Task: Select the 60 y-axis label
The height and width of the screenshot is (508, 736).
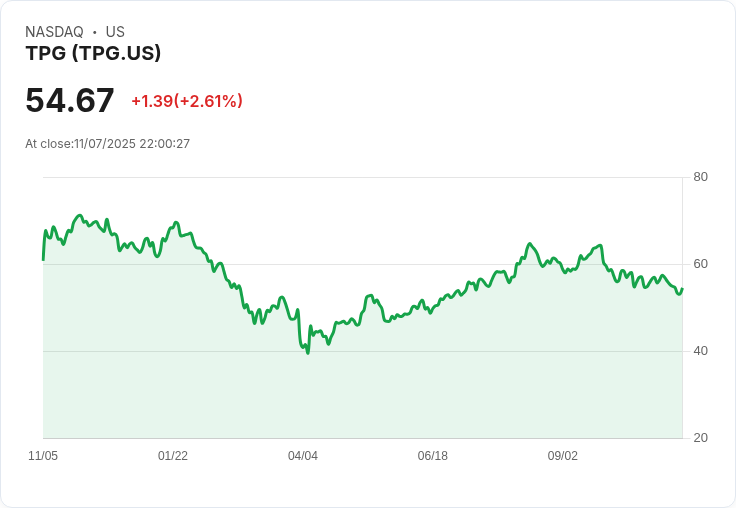Action: pos(700,264)
